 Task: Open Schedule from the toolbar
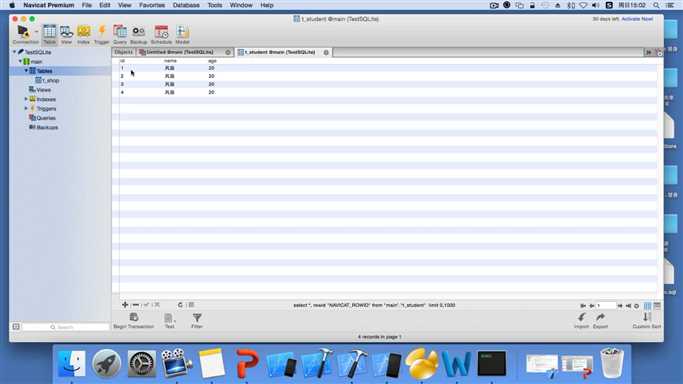click(161, 34)
